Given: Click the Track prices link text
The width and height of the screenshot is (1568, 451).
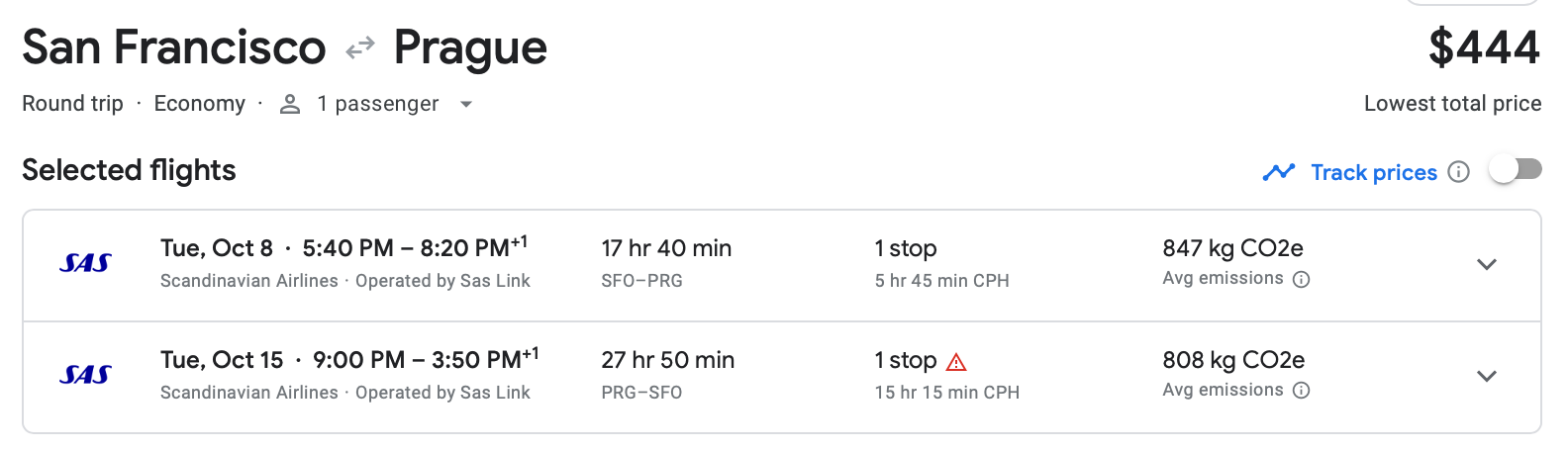Looking at the screenshot, I should point(1374,172).
